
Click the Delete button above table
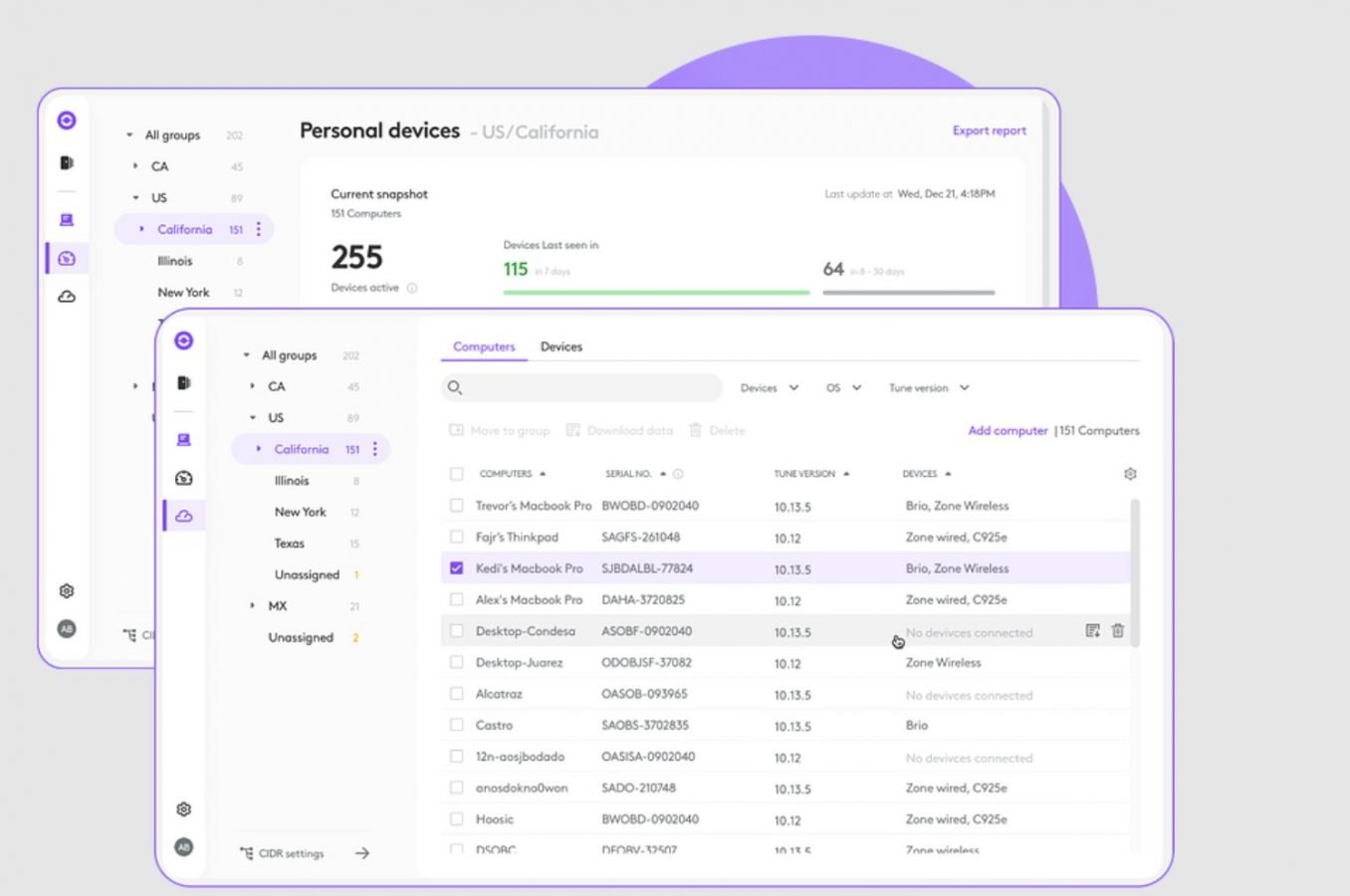click(717, 431)
